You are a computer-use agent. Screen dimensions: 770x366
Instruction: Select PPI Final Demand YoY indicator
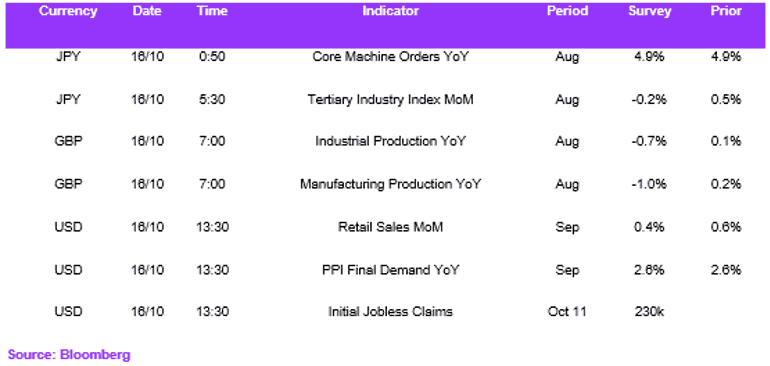click(390, 270)
